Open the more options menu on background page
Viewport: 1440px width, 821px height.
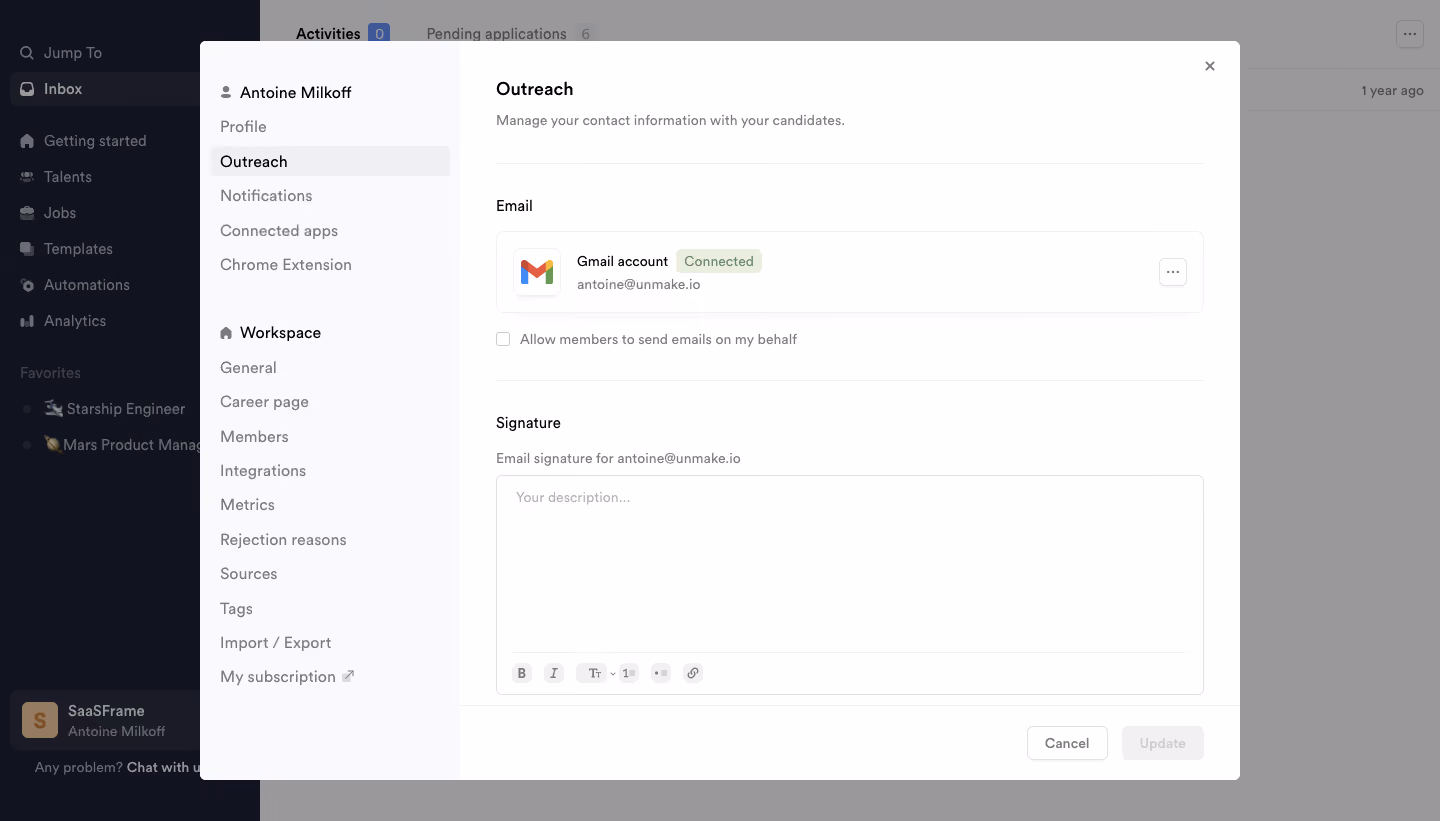pos(1409,34)
